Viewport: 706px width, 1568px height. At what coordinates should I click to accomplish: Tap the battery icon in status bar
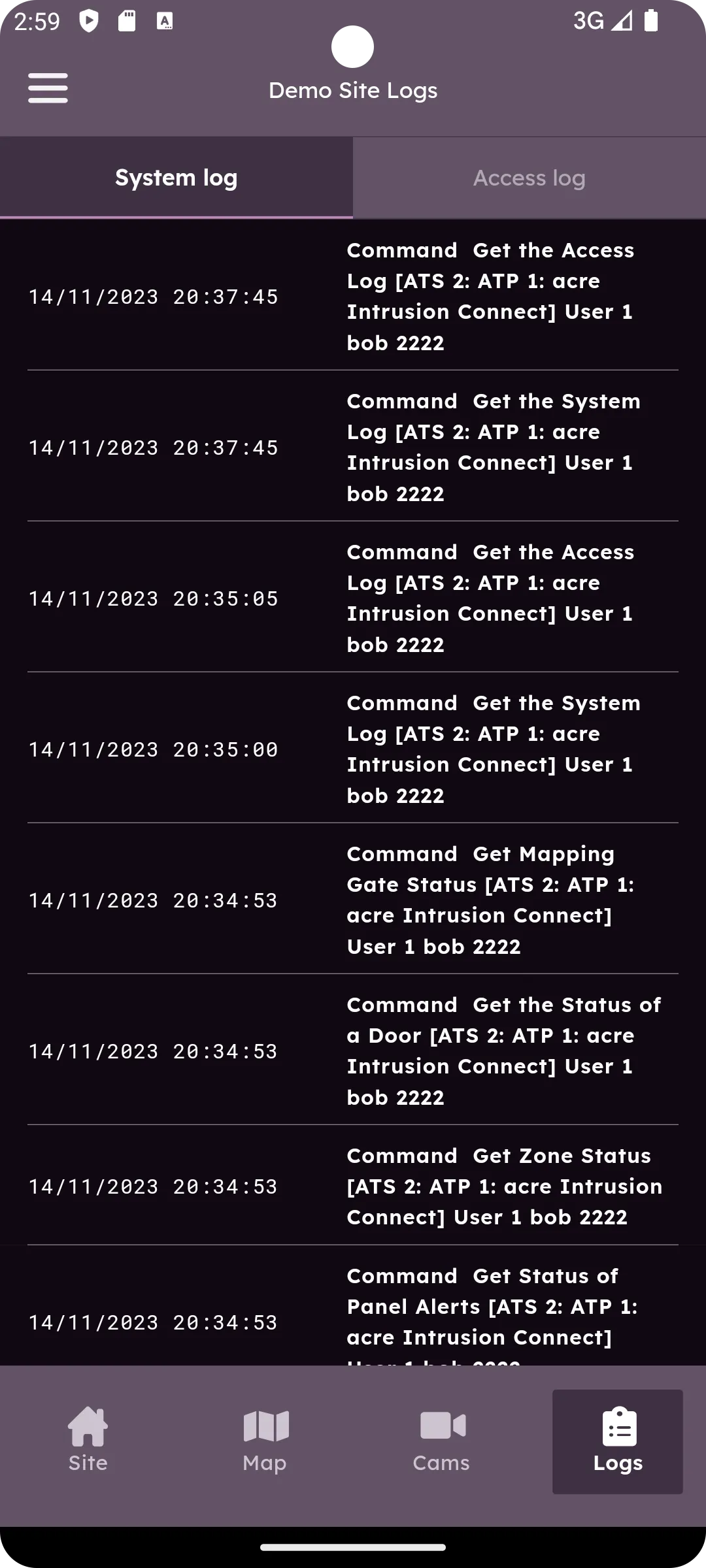coord(651,21)
